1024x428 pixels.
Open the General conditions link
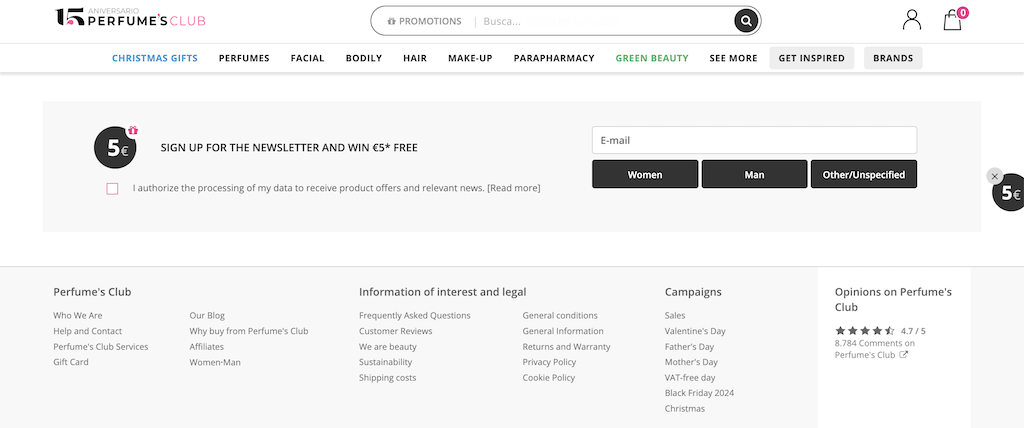[560, 316]
